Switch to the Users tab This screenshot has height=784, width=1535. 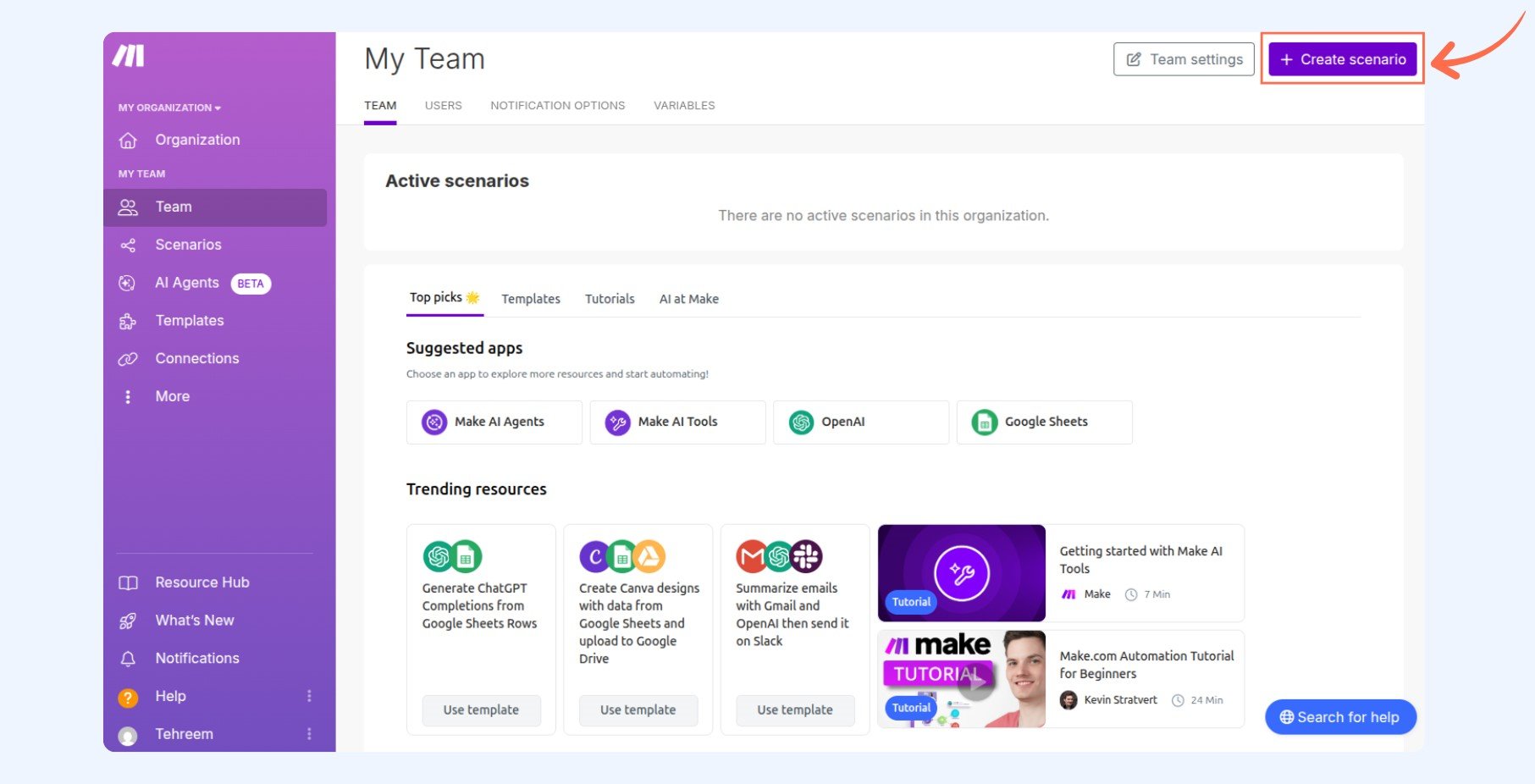coord(443,106)
